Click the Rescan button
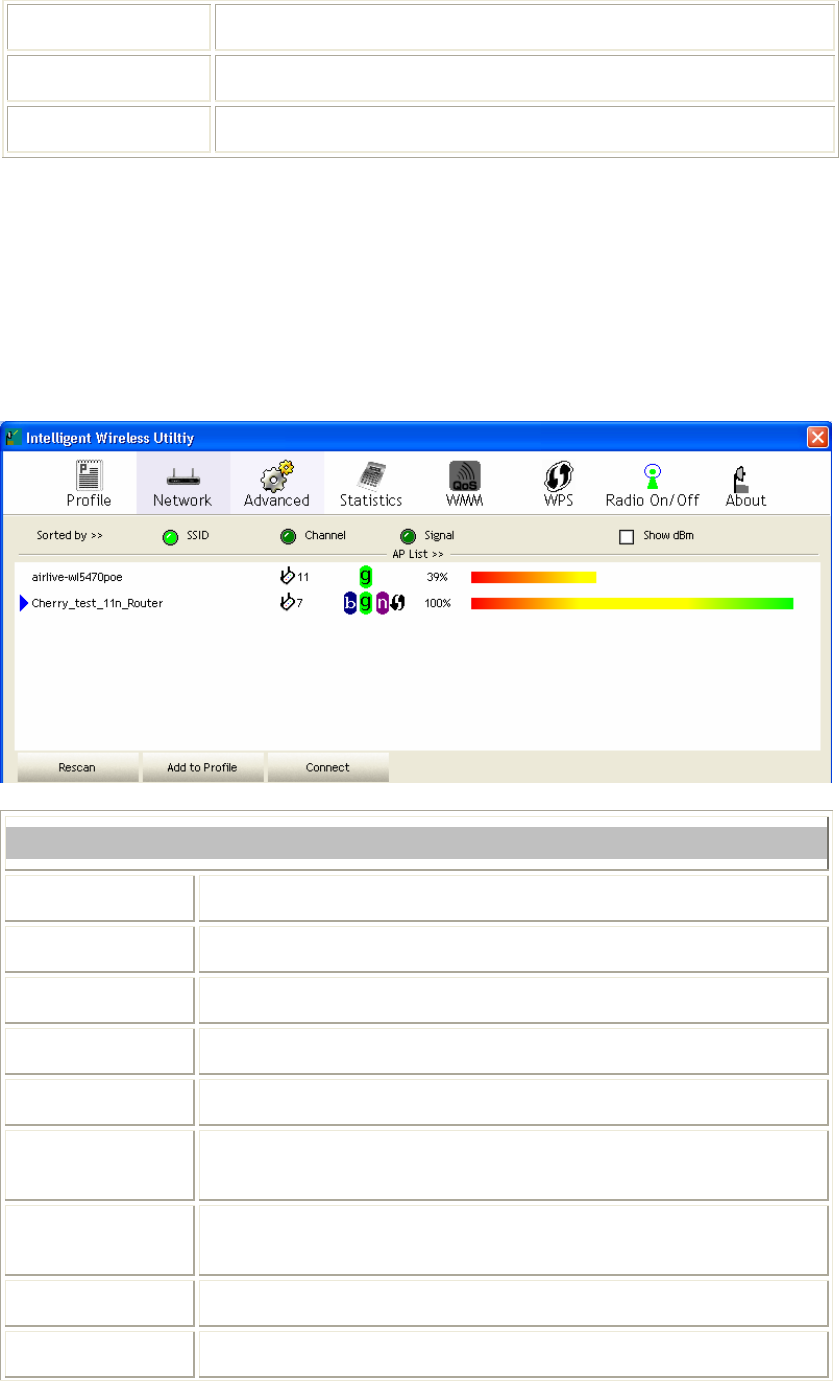 coord(77,767)
